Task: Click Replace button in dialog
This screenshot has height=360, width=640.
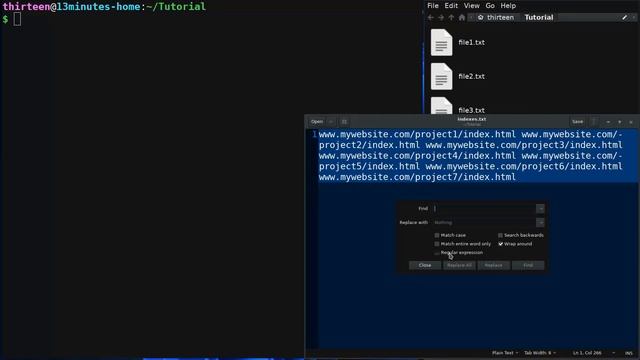Action: [x=493, y=265]
